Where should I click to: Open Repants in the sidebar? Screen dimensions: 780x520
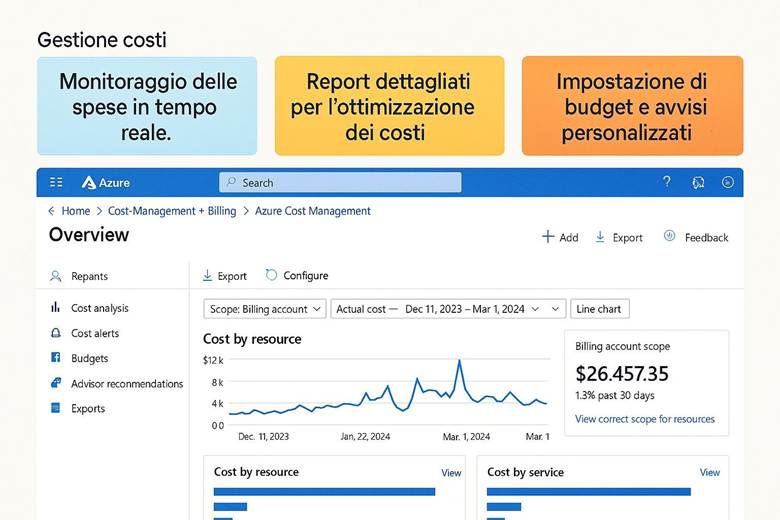89,276
